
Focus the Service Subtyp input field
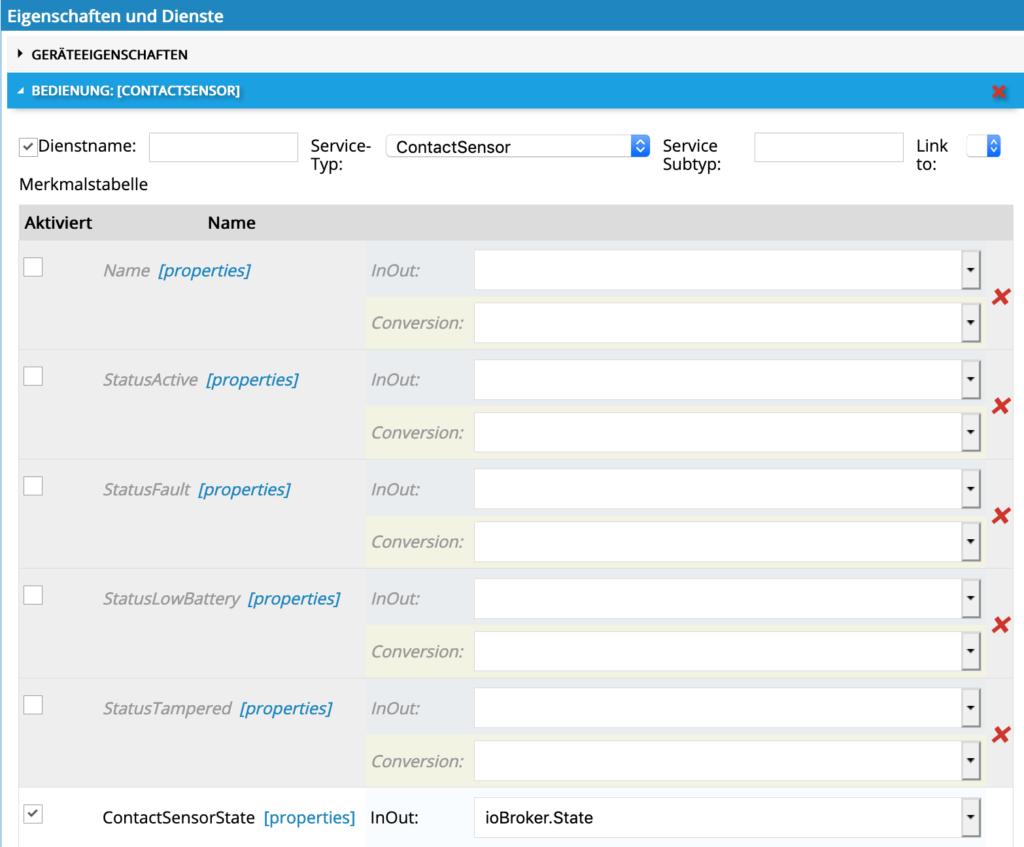click(x=829, y=147)
